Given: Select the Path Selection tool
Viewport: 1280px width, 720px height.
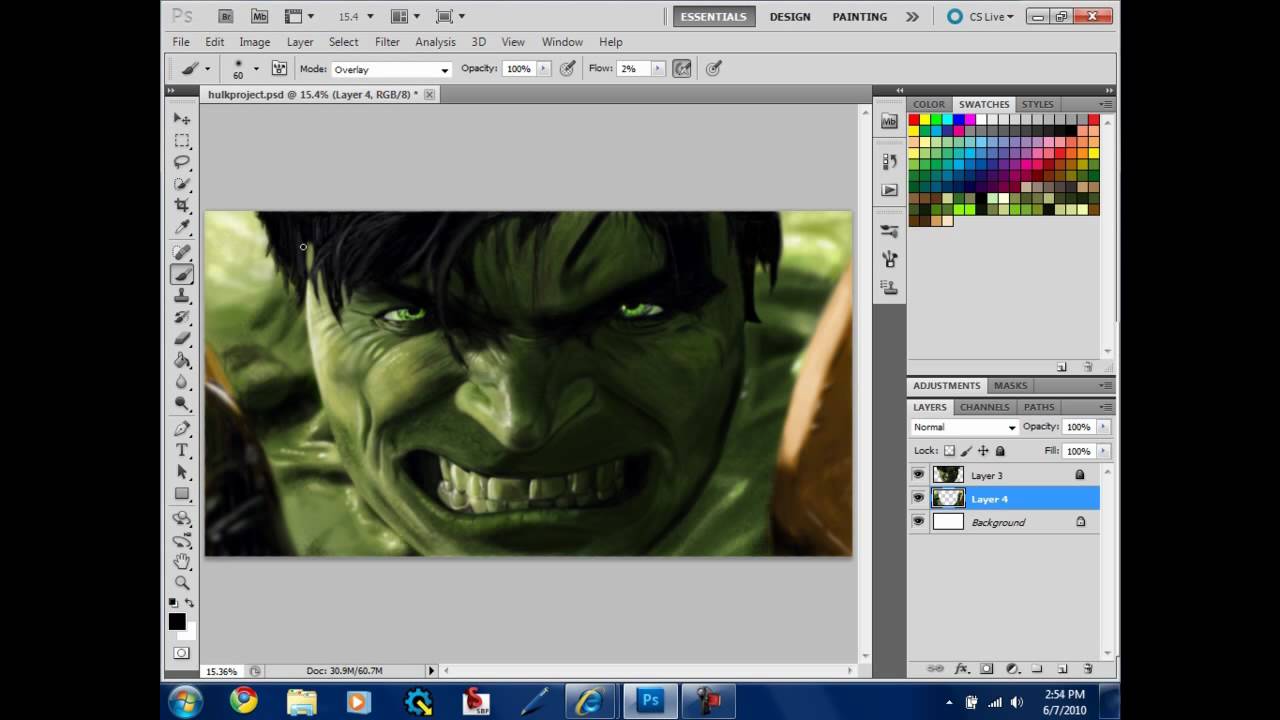Looking at the screenshot, I should (x=182, y=472).
